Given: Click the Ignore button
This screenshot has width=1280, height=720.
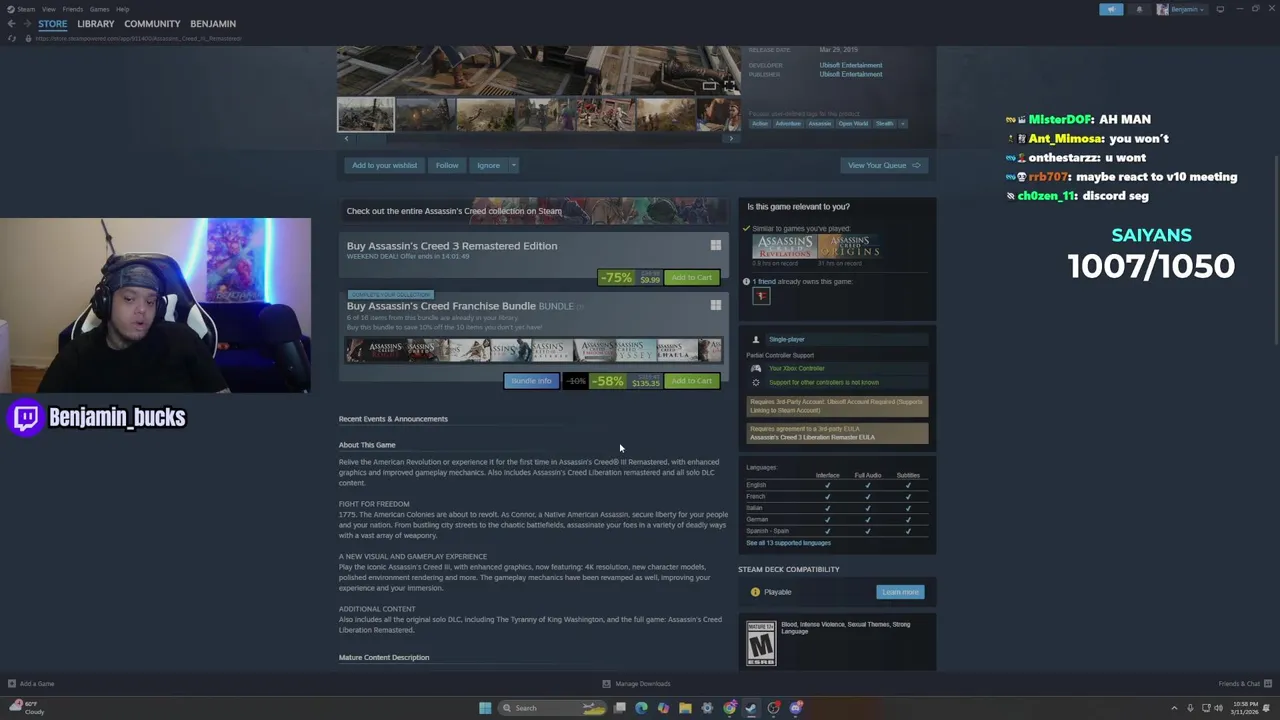Looking at the screenshot, I should pyautogui.click(x=488, y=165).
